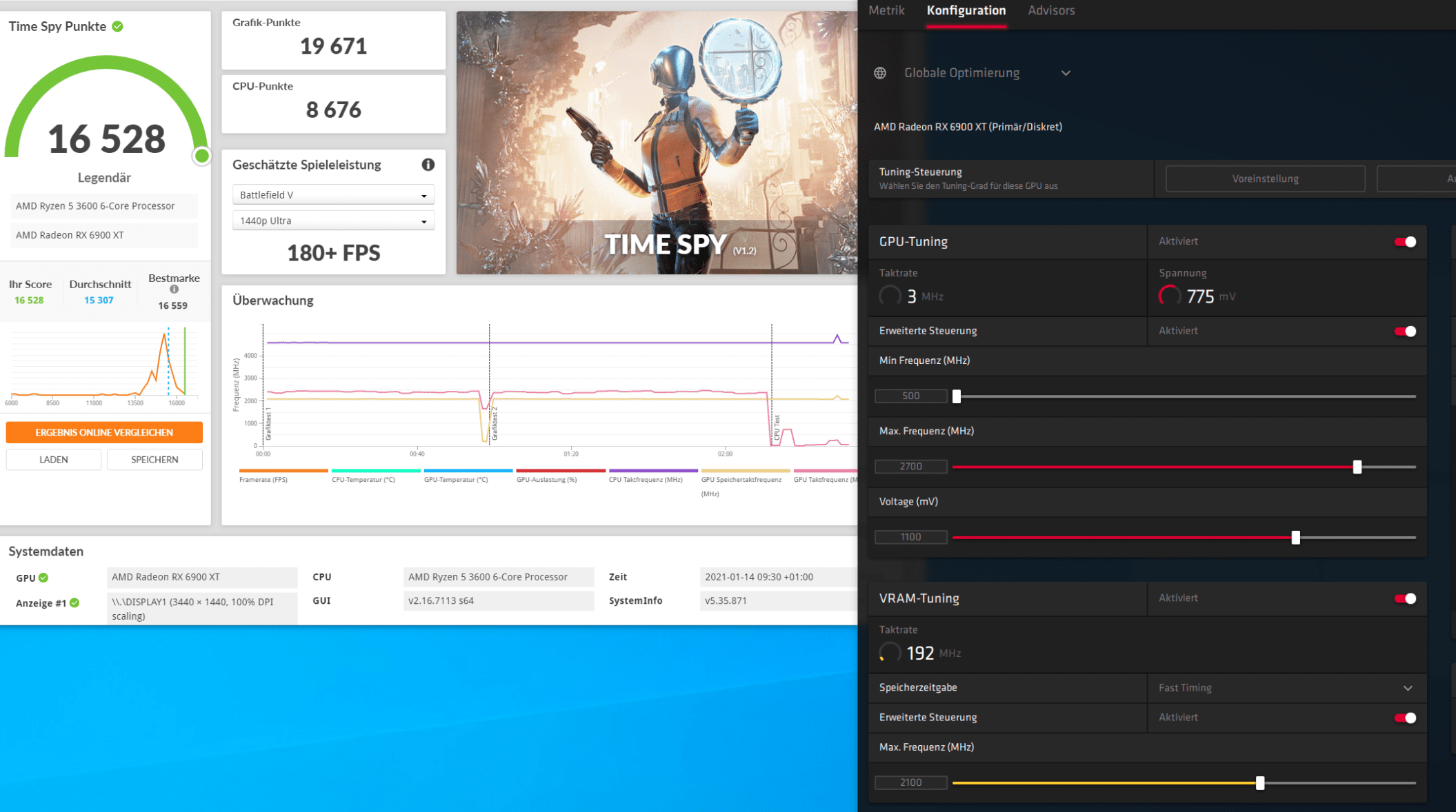
Task: Click the CPU-Punkte score 8 676
Action: pyautogui.click(x=333, y=110)
